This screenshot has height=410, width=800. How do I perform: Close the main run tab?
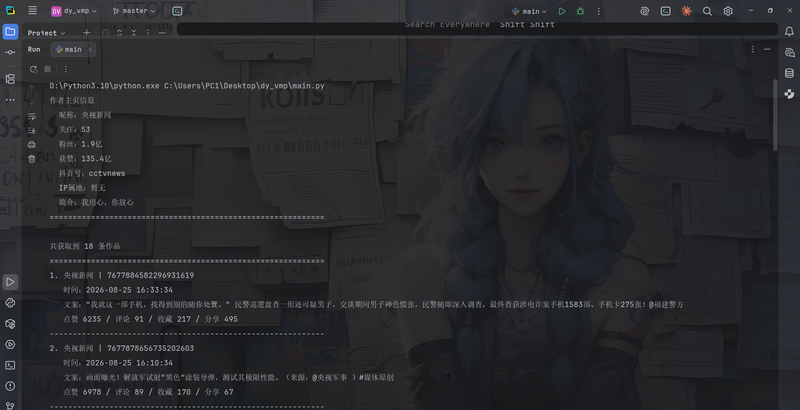click(90, 49)
